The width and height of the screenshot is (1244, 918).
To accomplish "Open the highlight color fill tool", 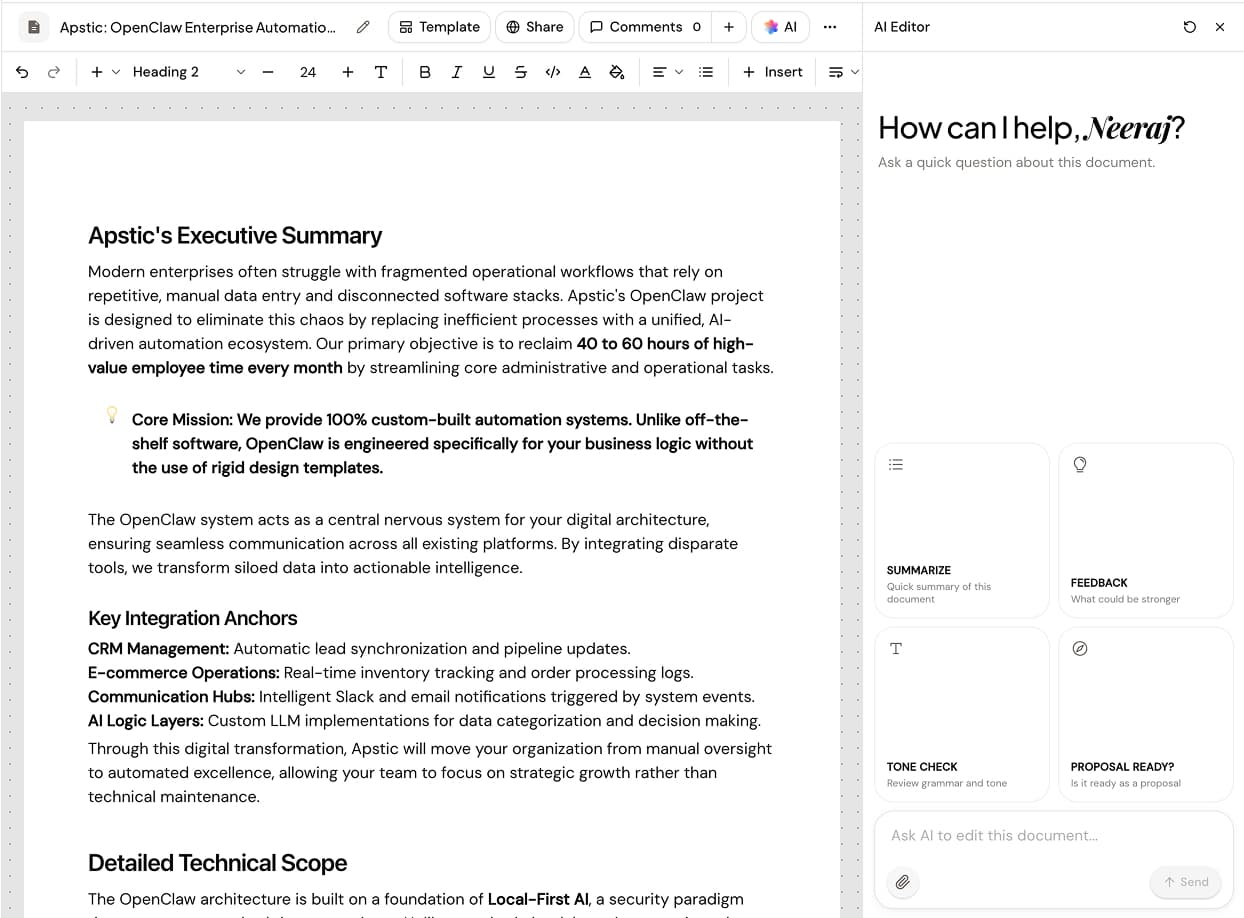I will coord(617,71).
